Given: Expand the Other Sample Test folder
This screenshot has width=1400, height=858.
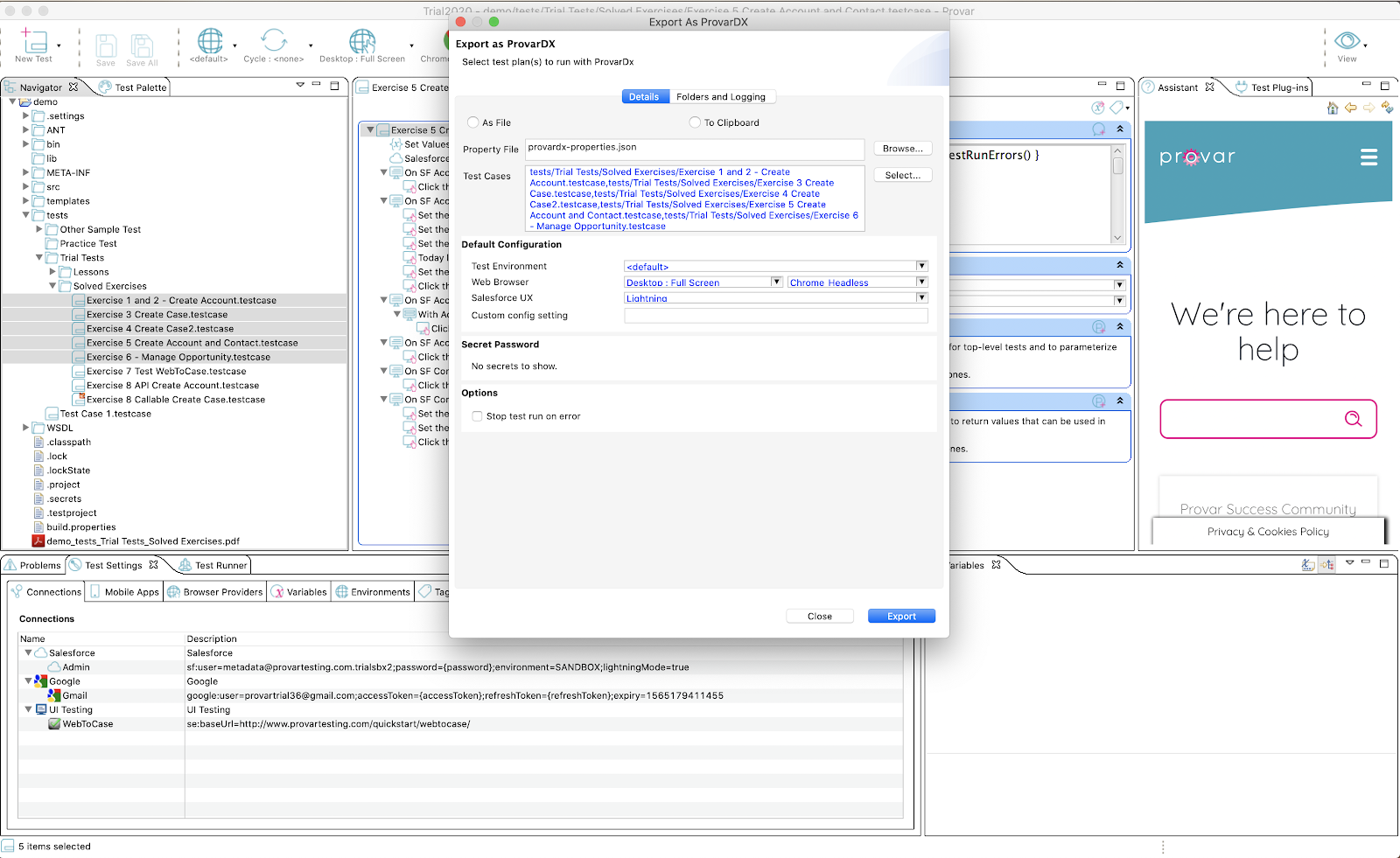Looking at the screenshot, I should click(38, 229).
